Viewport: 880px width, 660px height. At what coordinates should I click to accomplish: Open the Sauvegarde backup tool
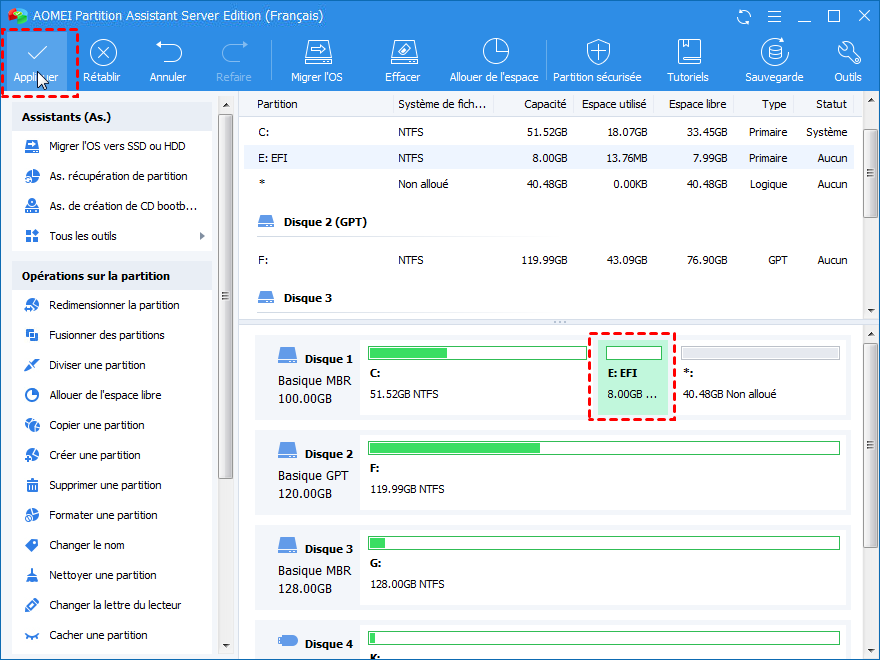click(774, 53)
